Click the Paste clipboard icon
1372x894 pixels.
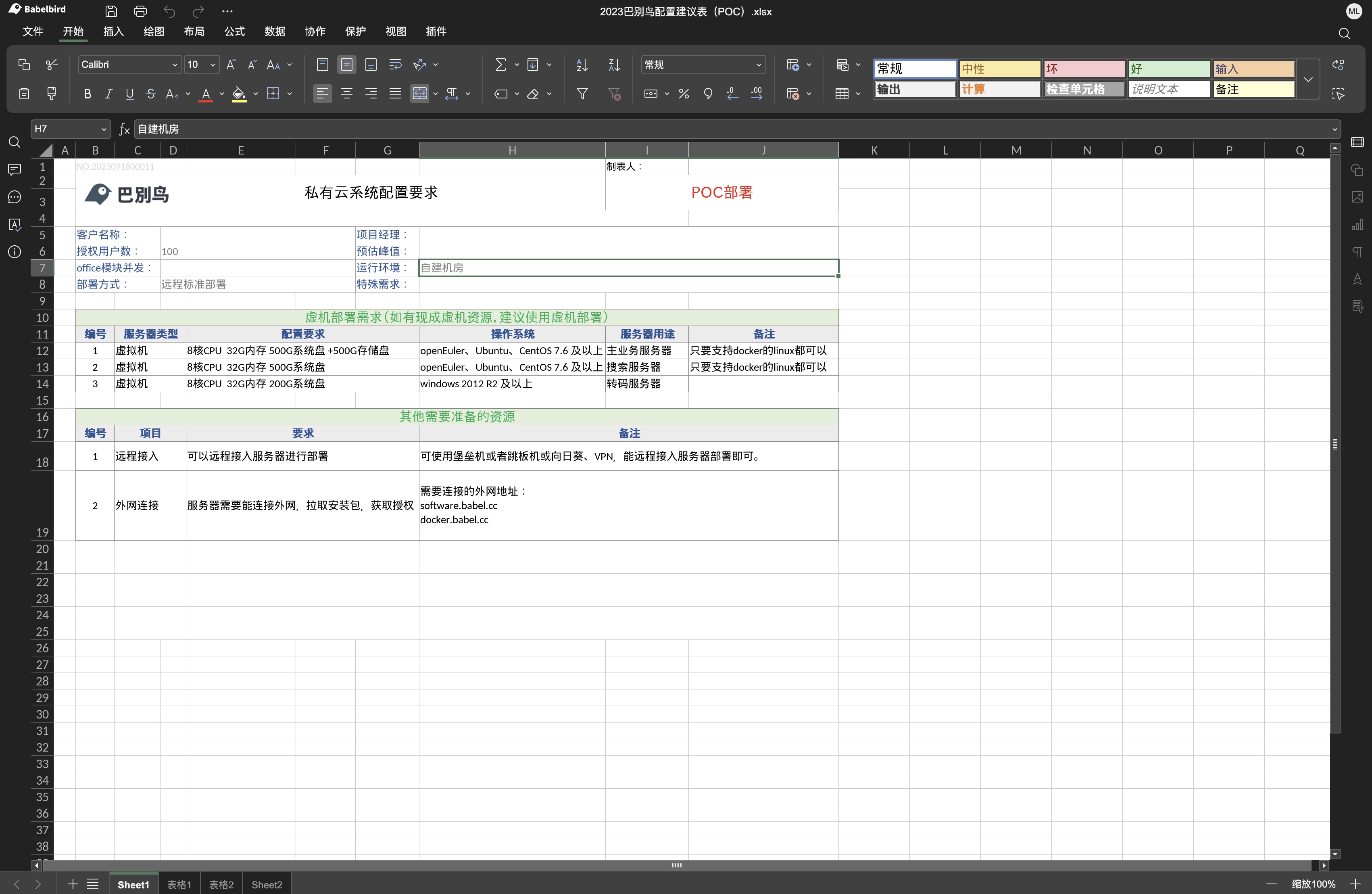click(24, 94)
